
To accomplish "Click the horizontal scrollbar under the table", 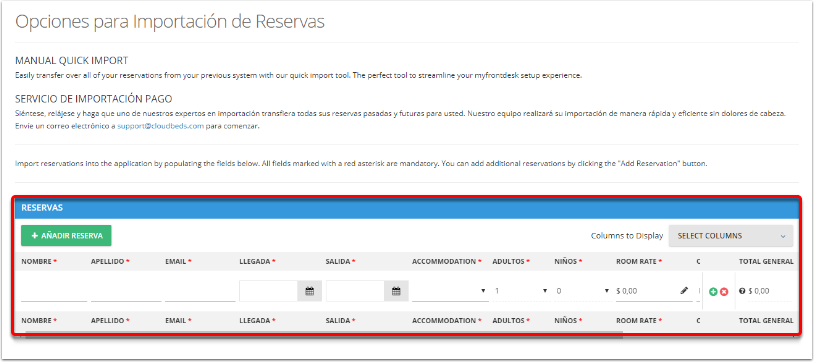I will pos(324,335).
